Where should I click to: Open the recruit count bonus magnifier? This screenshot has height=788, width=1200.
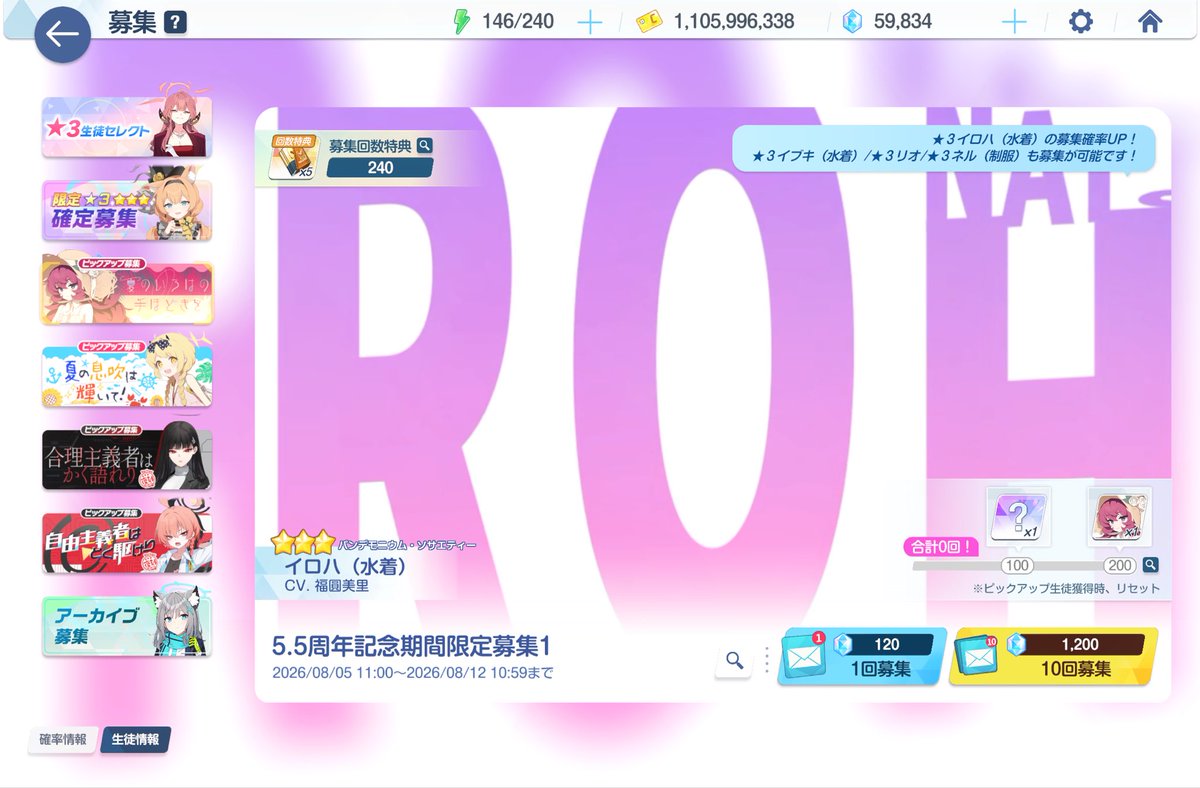[x=425, y=145]
